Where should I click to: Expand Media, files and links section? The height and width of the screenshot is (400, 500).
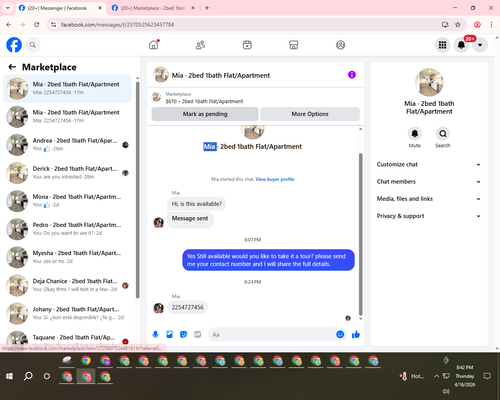tap(429, 199)
